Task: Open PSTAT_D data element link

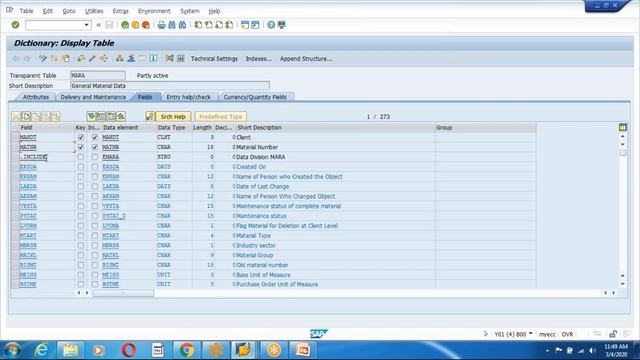Action: pos(114,216)
